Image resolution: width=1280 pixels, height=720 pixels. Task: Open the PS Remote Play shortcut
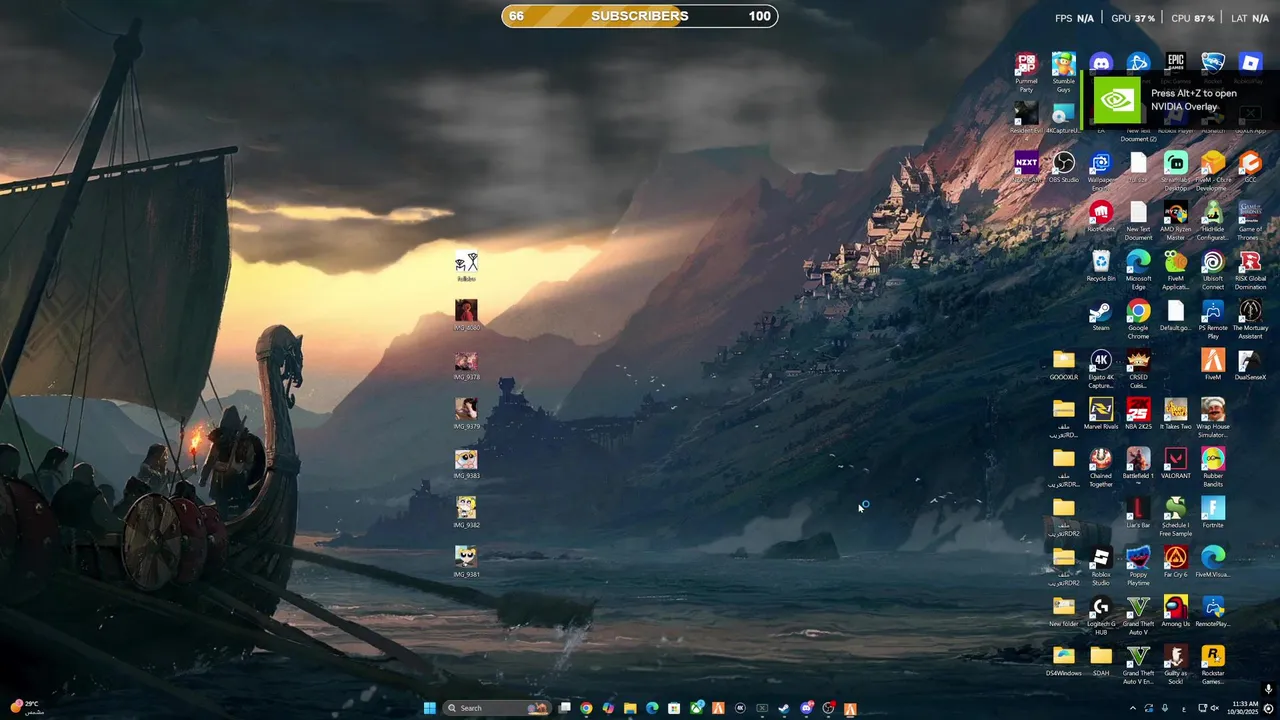pos(1212,318)
